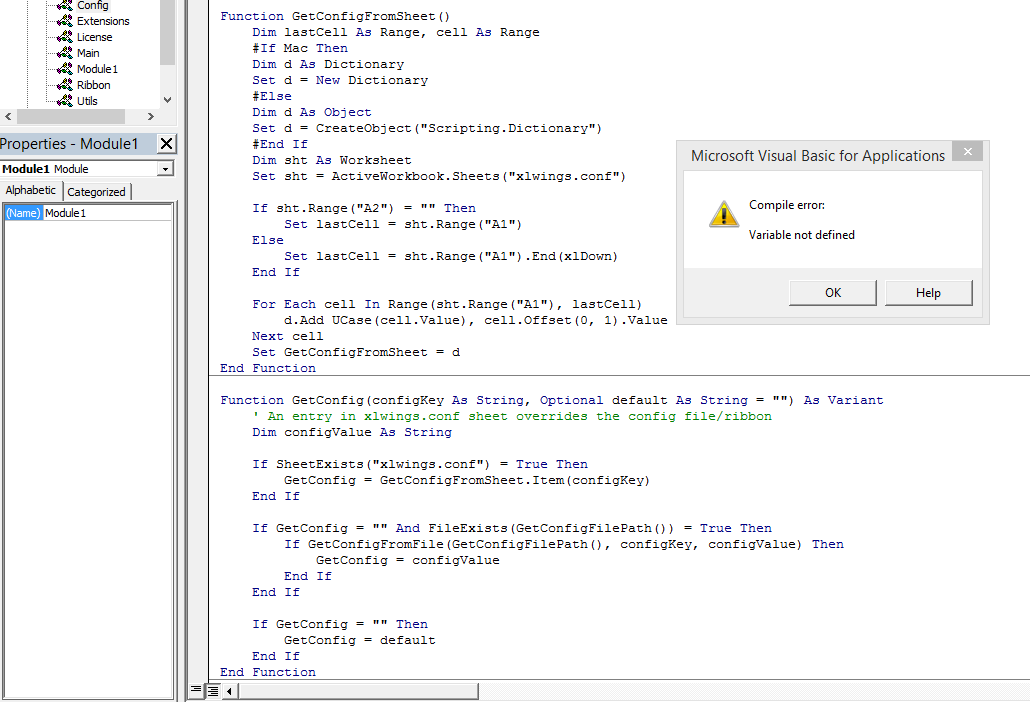Click the warning icon in error dialog
Image resolution: width=1030 pixels, height=702 pixels.
(x=724, y=214)
